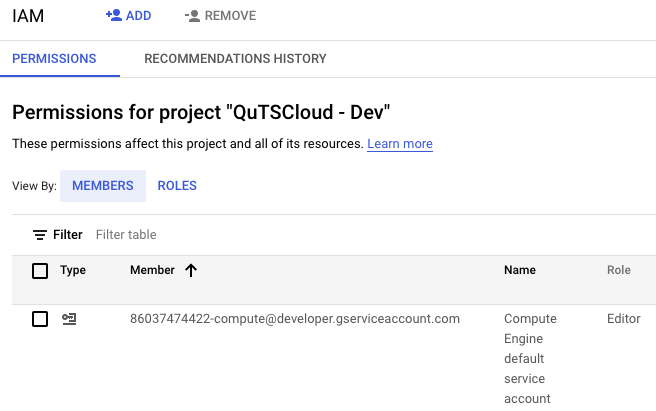Click the Role column header
656x411 pixels.
[619, 270]
